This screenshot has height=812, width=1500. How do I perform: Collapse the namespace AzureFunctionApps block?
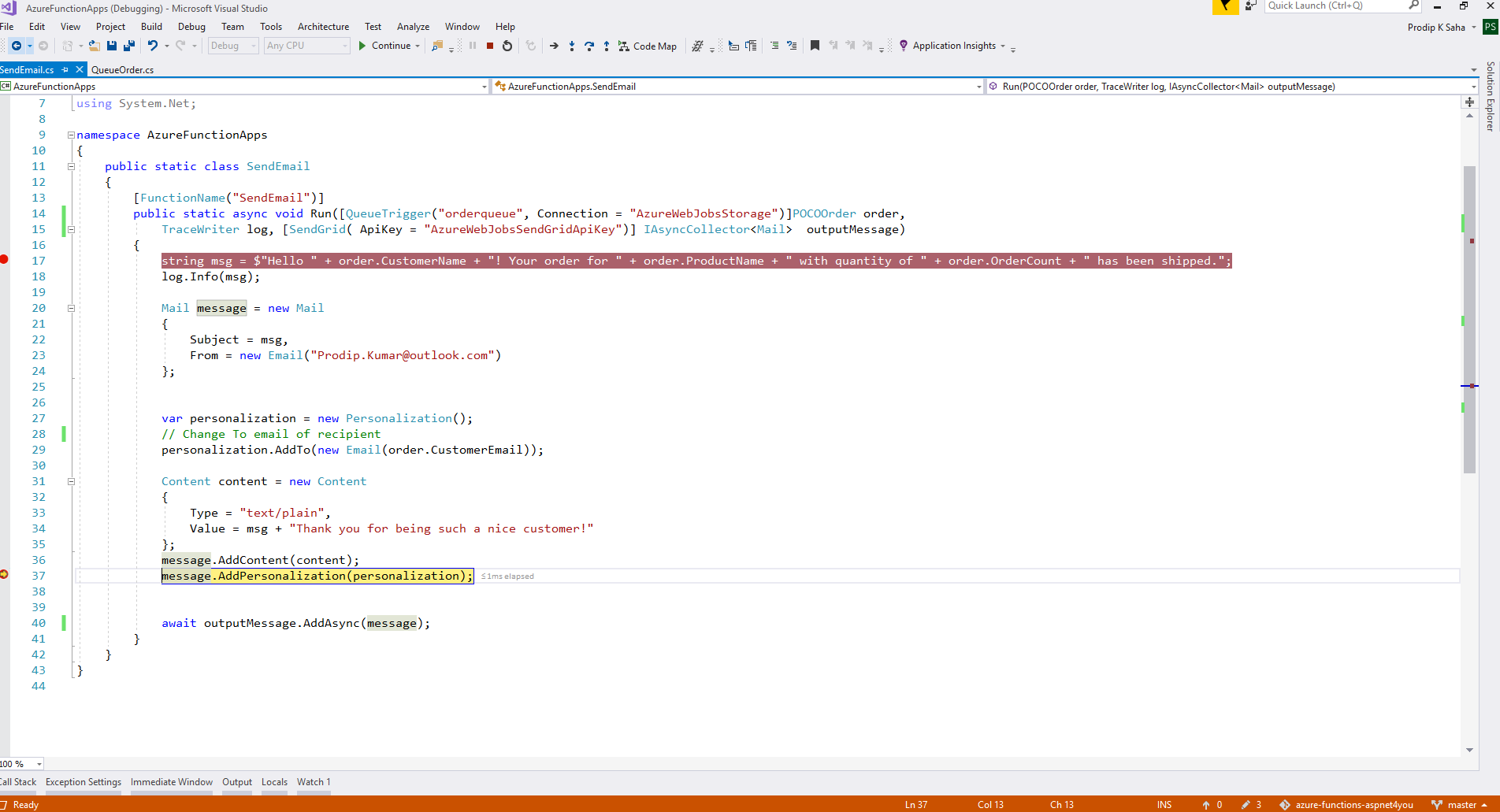[71, 135]
